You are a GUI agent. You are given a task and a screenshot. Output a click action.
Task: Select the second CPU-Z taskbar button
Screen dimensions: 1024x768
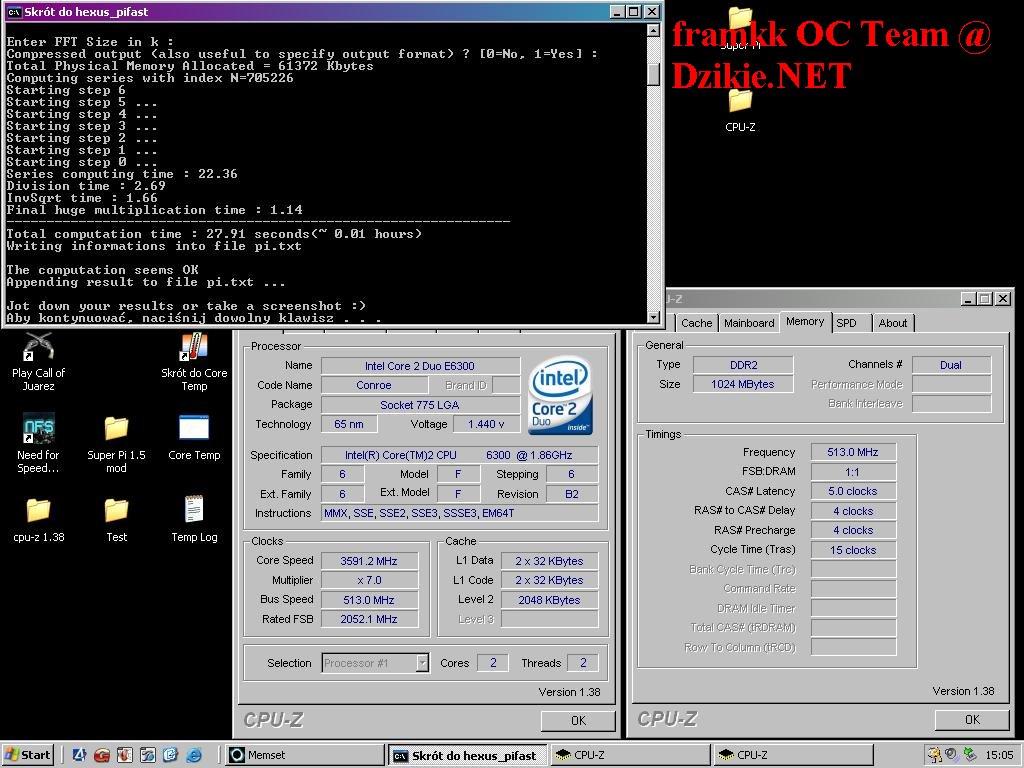coord(792,755)
